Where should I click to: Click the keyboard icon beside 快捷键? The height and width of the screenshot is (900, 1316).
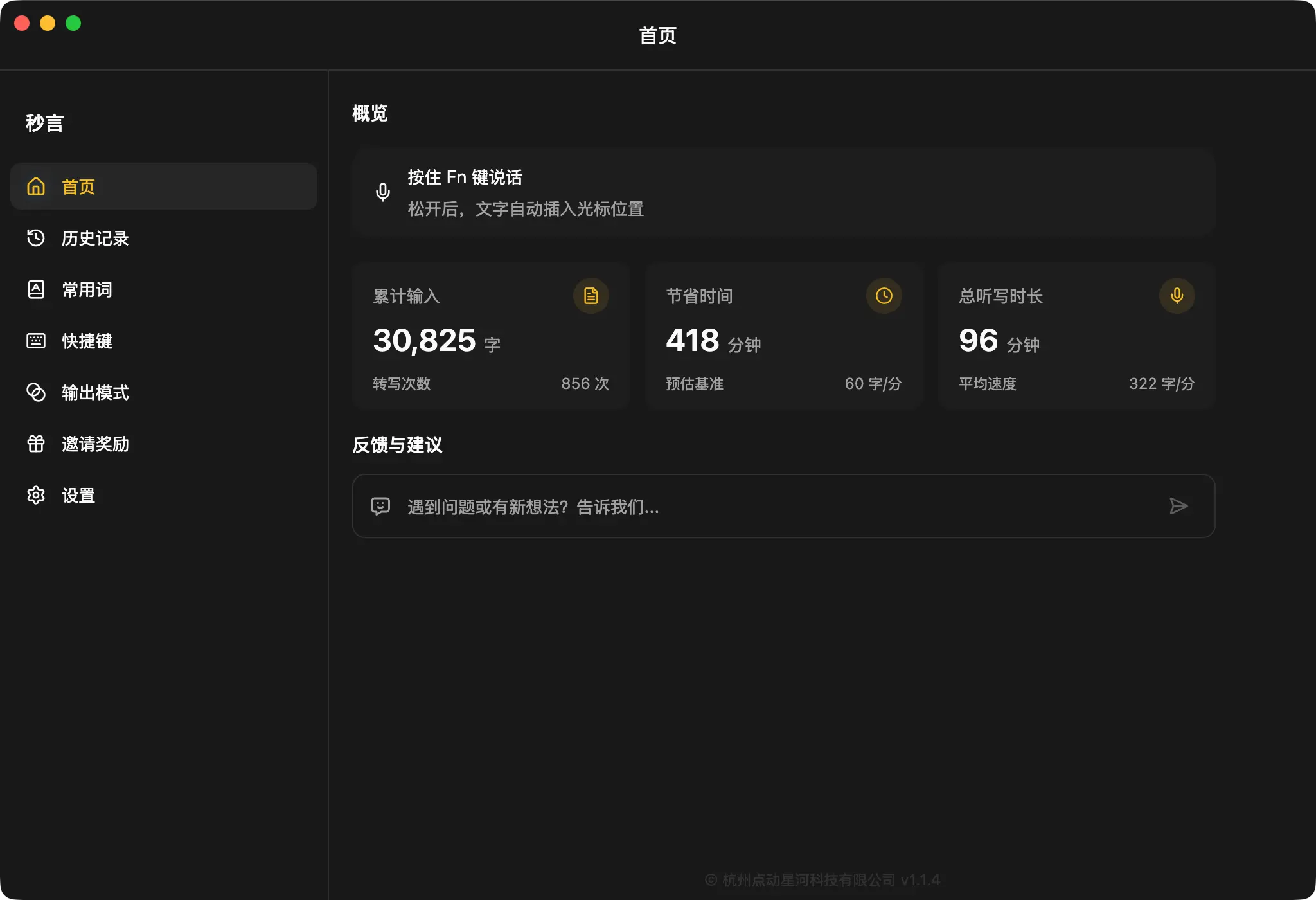(x=37, y=341)
